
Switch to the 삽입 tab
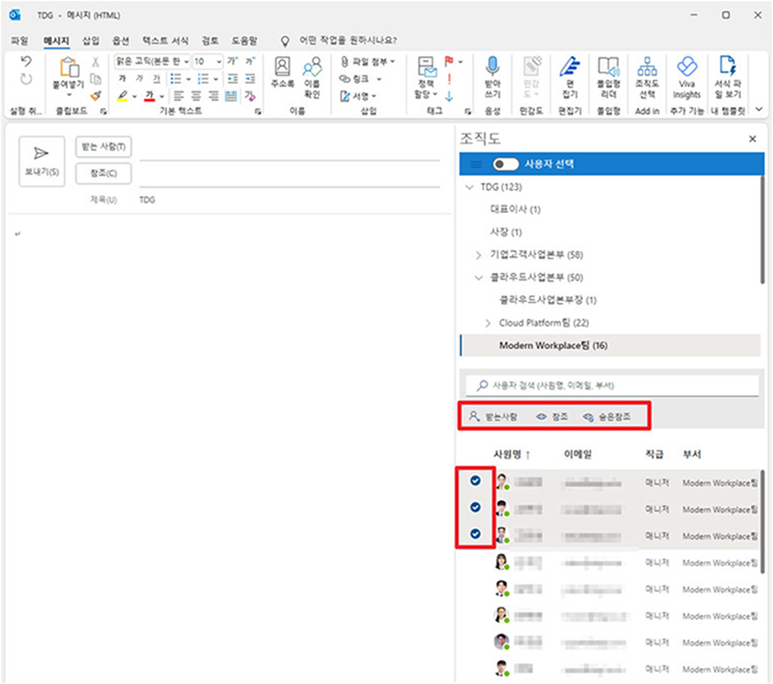[x=91, y=41]
